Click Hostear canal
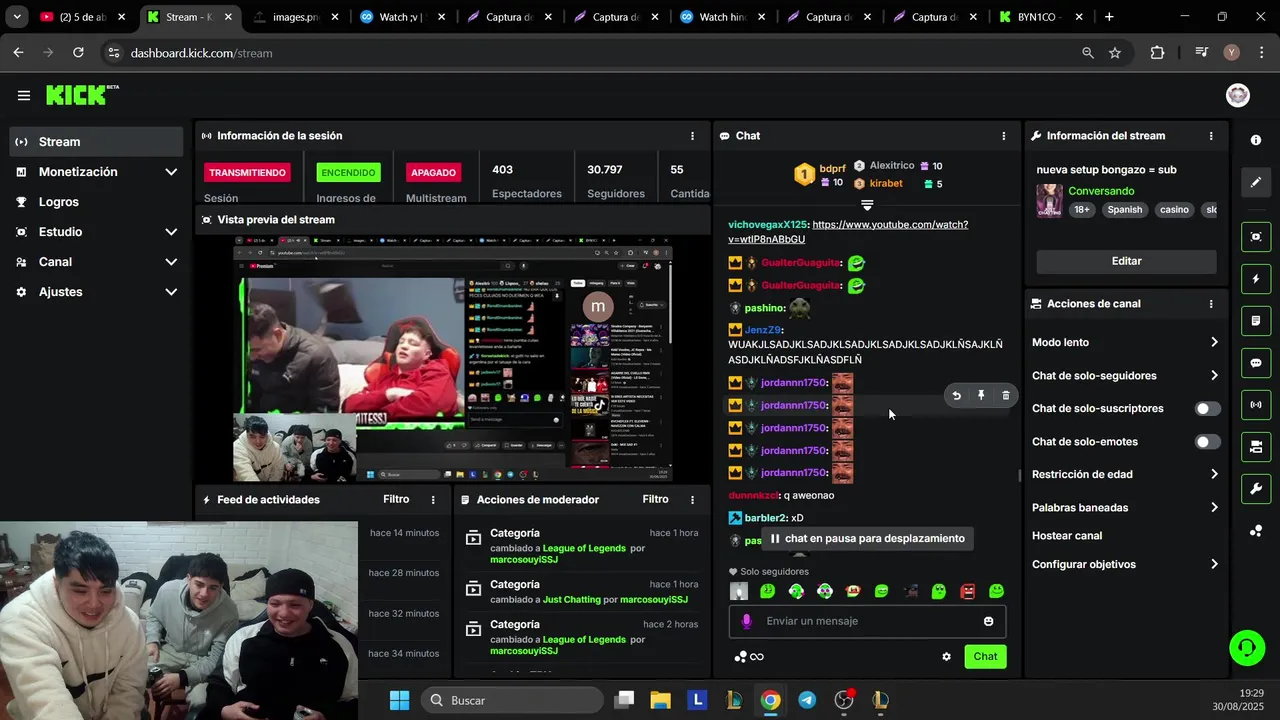Viewport: 1280px width, 720px height. [x=1067, y=536]
